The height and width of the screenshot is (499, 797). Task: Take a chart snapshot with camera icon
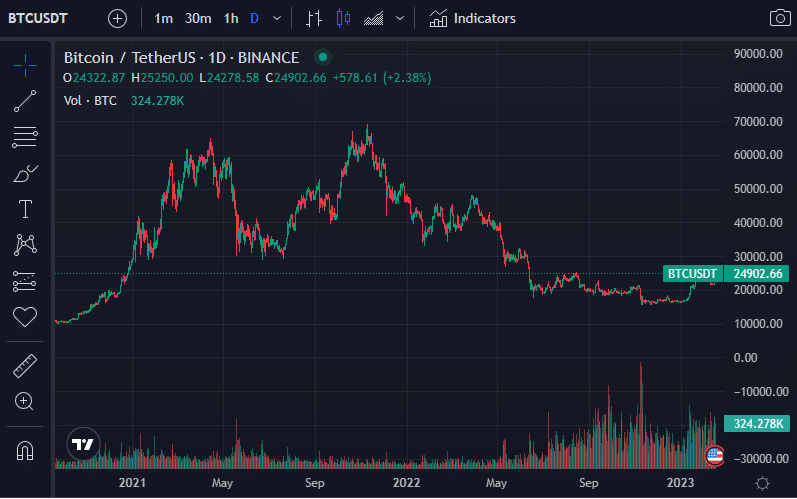(780, 18)
